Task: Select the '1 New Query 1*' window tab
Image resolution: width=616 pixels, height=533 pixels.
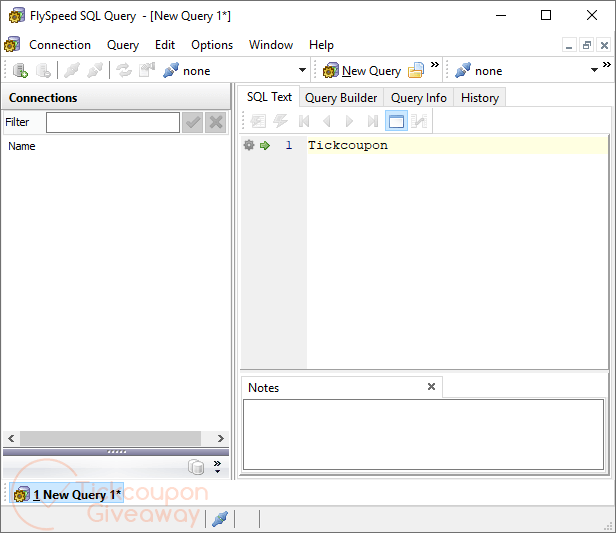Action: tap(66, 494)
